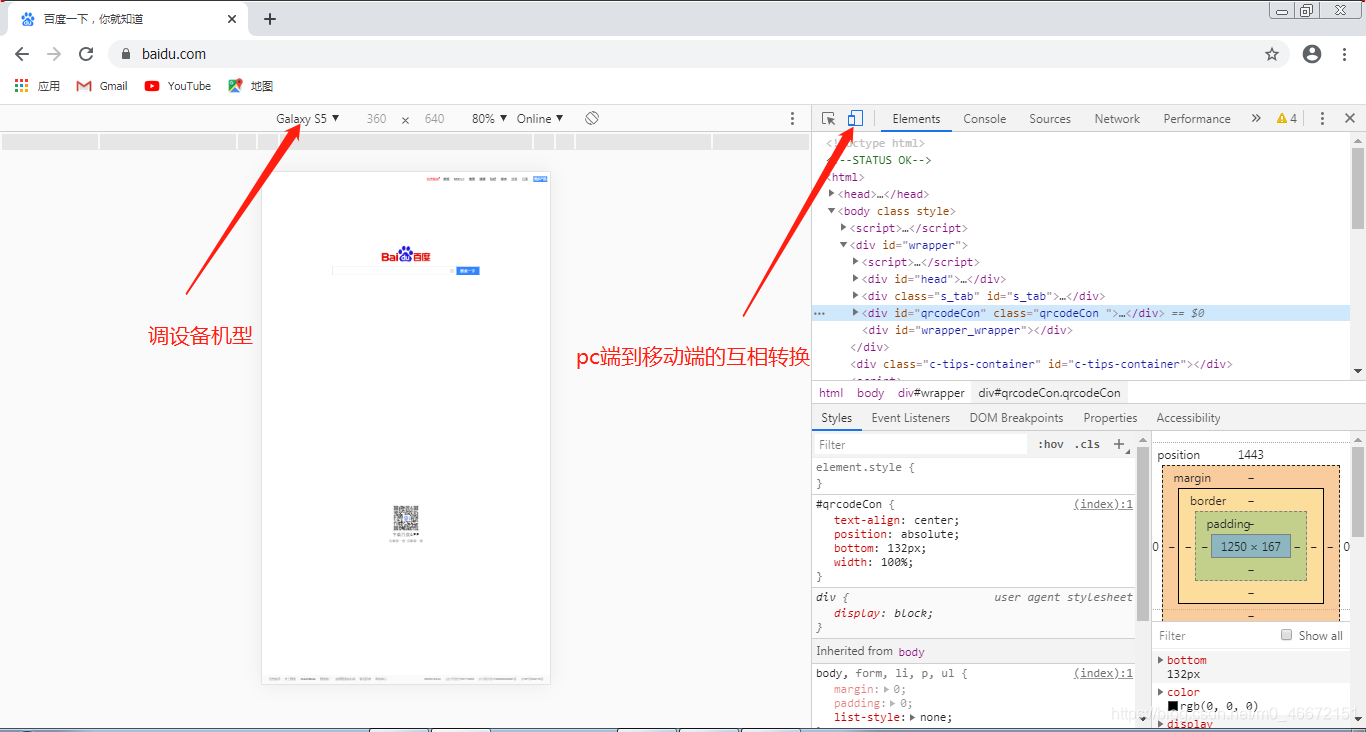Click the address bar URL

tap(174, 54)
